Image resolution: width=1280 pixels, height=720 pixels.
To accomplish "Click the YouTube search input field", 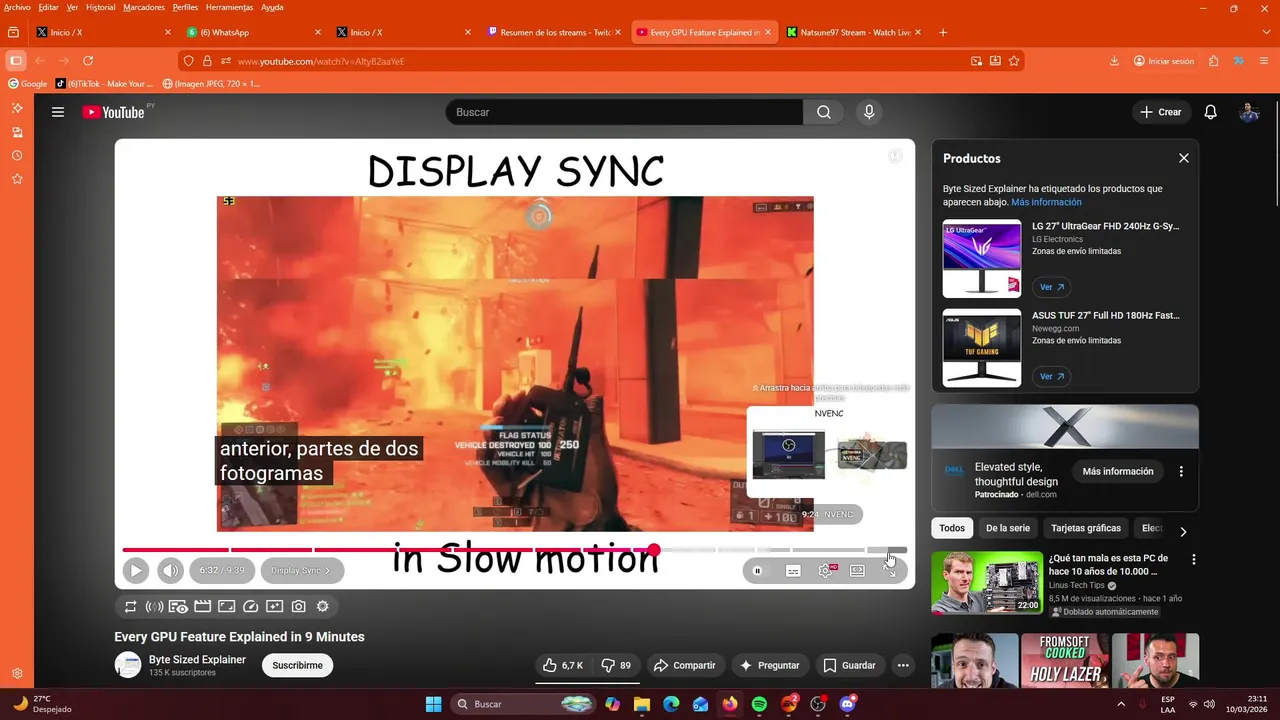I will [x=625, y=112].
